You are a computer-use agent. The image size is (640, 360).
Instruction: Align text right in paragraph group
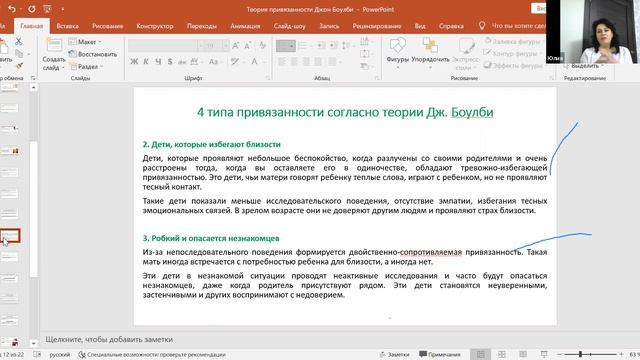coord(306,62)
